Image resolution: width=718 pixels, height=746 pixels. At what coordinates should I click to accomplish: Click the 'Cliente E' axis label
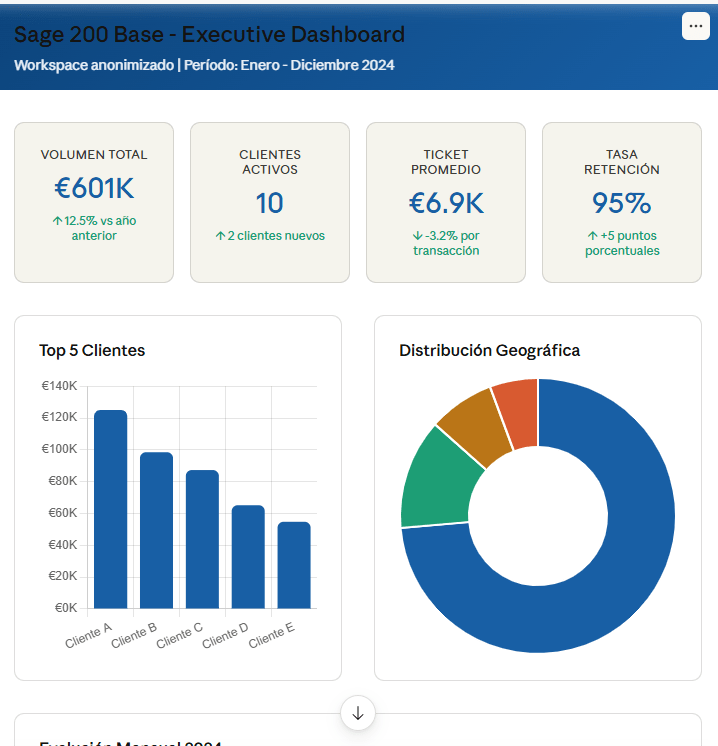(x=272, y=635)
